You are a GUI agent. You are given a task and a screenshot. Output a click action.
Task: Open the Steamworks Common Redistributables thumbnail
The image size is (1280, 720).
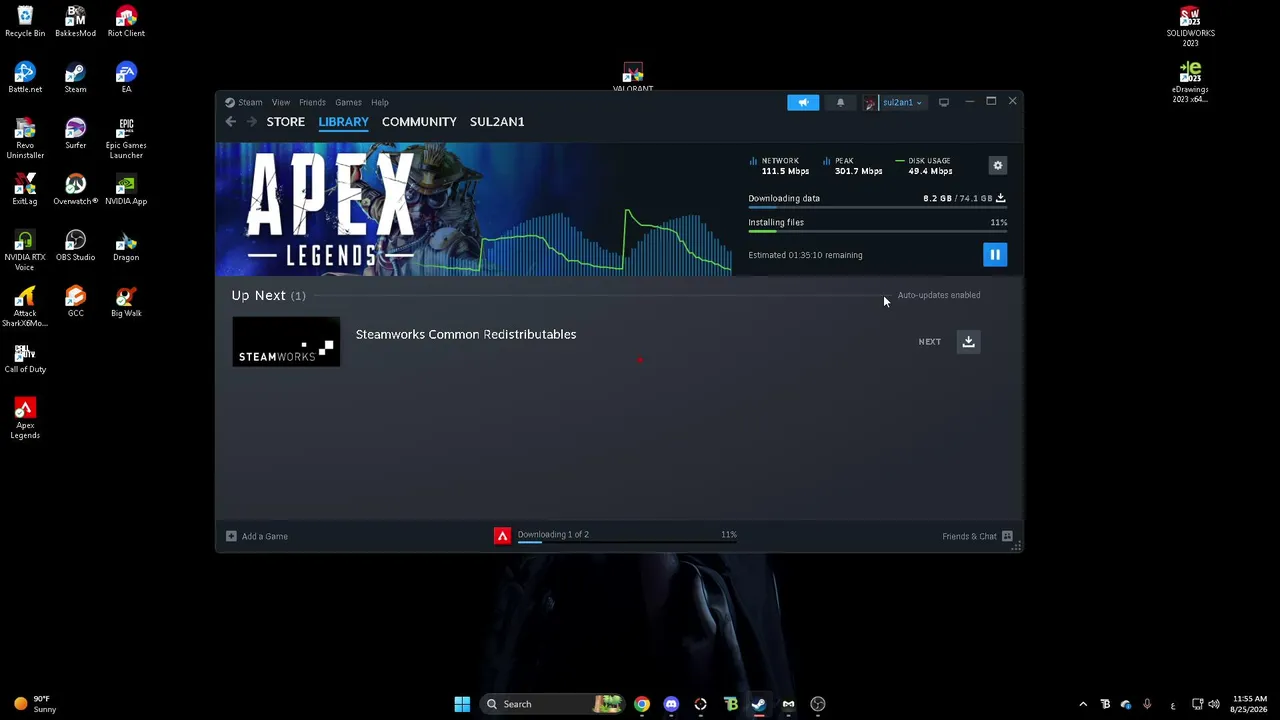286,342
